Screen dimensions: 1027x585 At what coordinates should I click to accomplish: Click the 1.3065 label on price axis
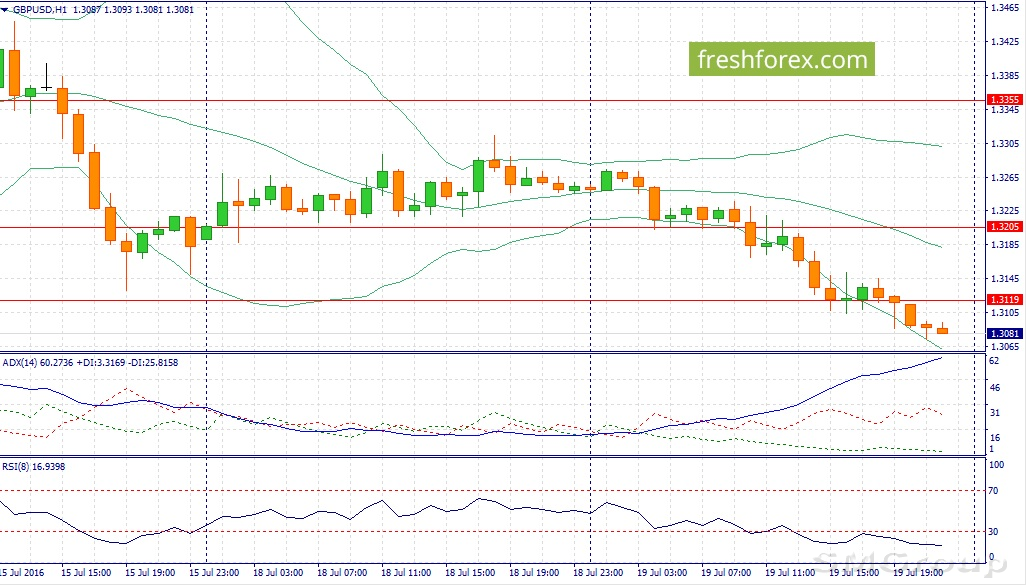(1003, 346)
